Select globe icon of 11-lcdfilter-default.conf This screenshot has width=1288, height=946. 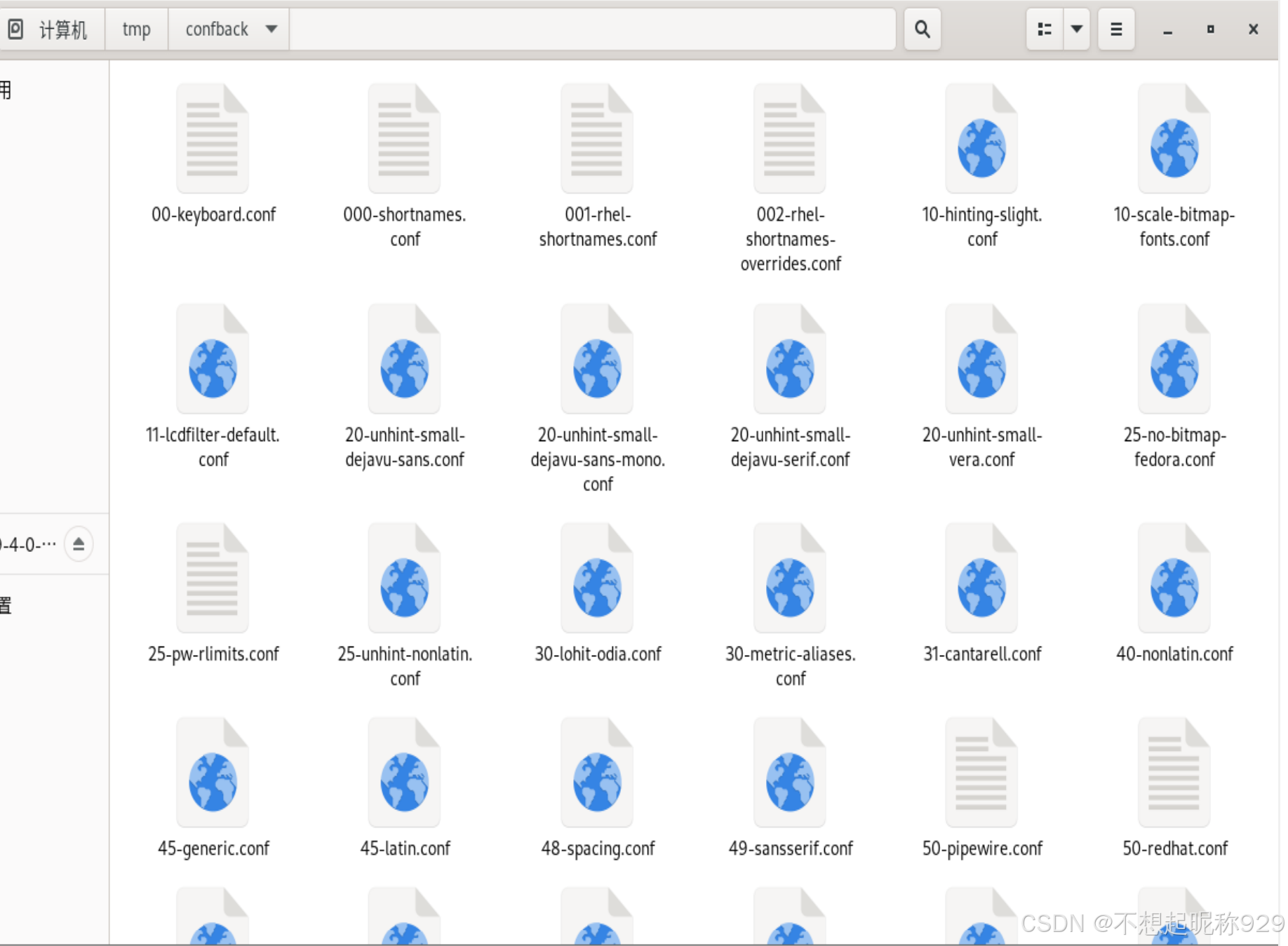point(213,358)
